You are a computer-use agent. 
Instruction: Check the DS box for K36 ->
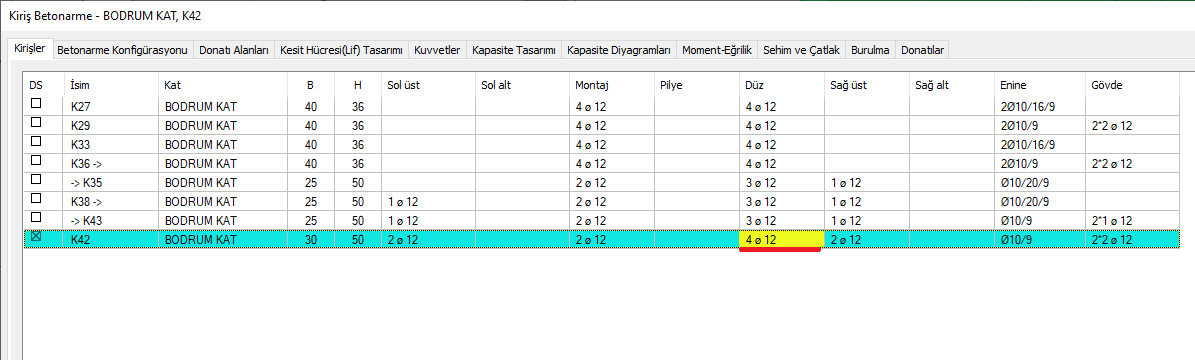[x=35, y=161]
